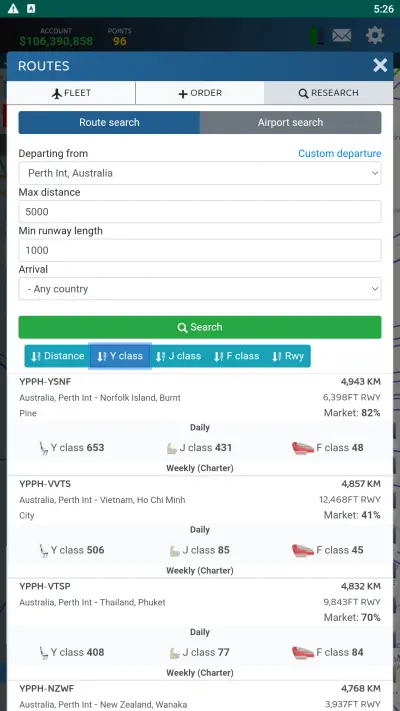Expand the Departing from dropdown
Screen dimensions: 400x711
[x=200, y=173]
